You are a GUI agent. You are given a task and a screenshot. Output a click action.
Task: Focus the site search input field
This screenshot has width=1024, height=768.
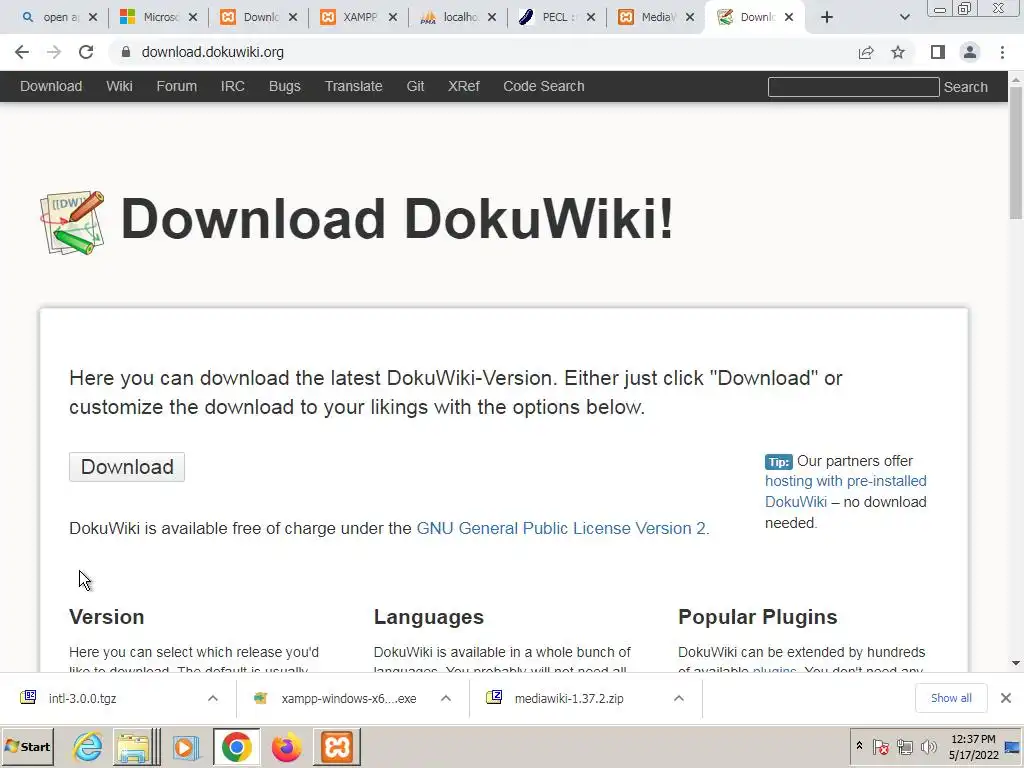(854, 87)
